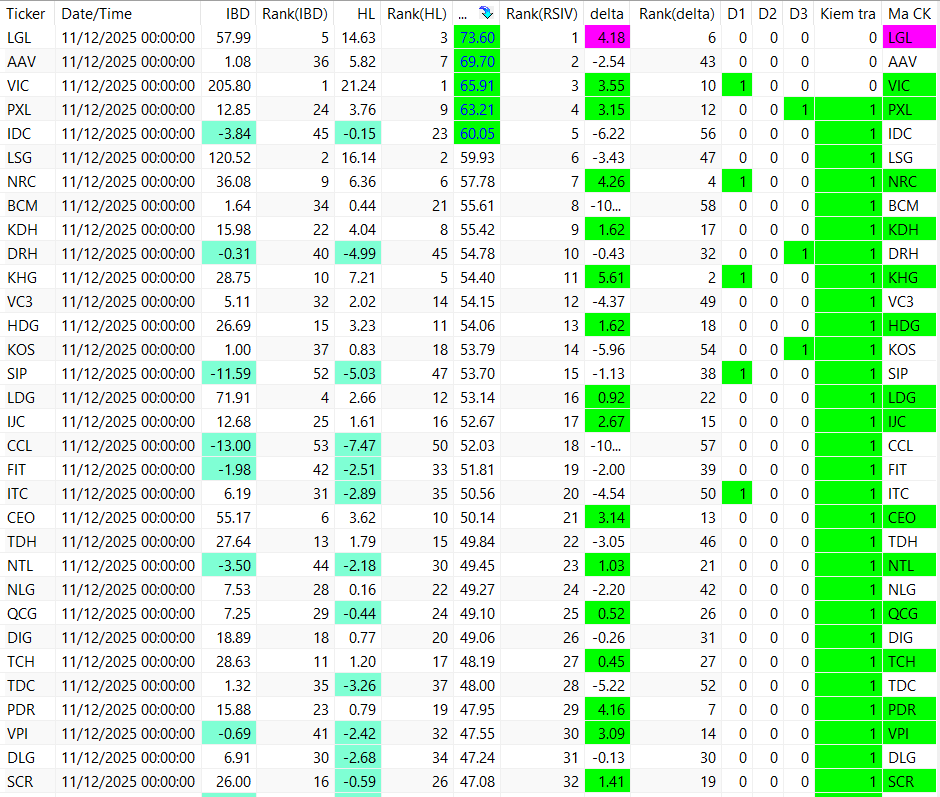Select LSG in the Ticker column

(20, 158)
